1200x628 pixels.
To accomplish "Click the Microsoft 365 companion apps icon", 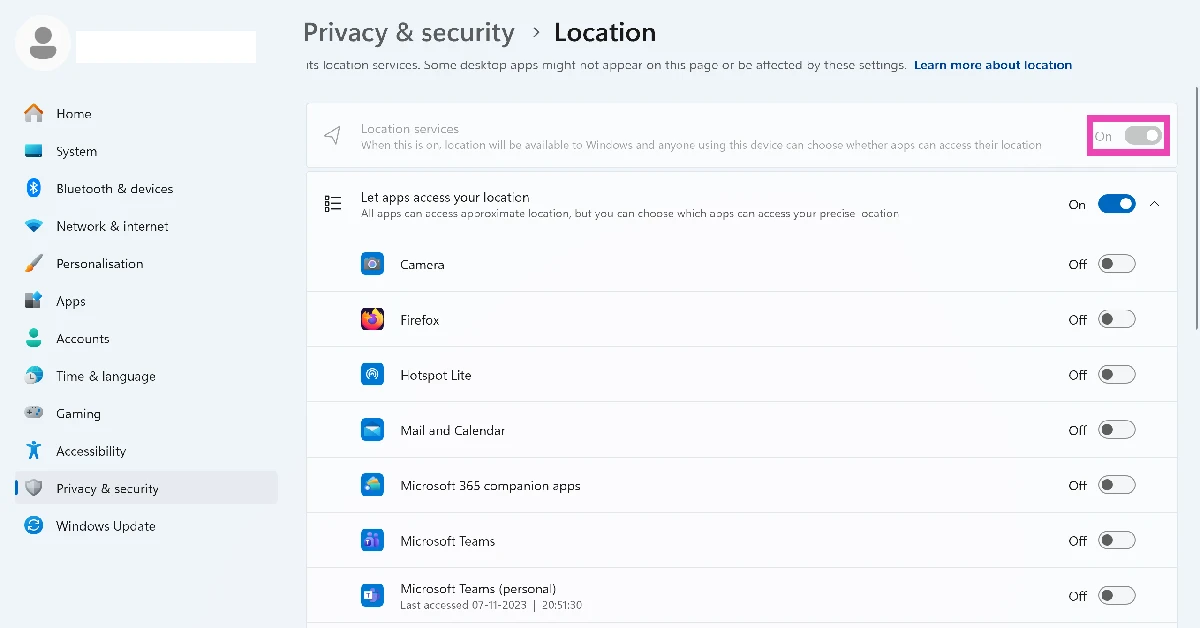I will (373, 485).
